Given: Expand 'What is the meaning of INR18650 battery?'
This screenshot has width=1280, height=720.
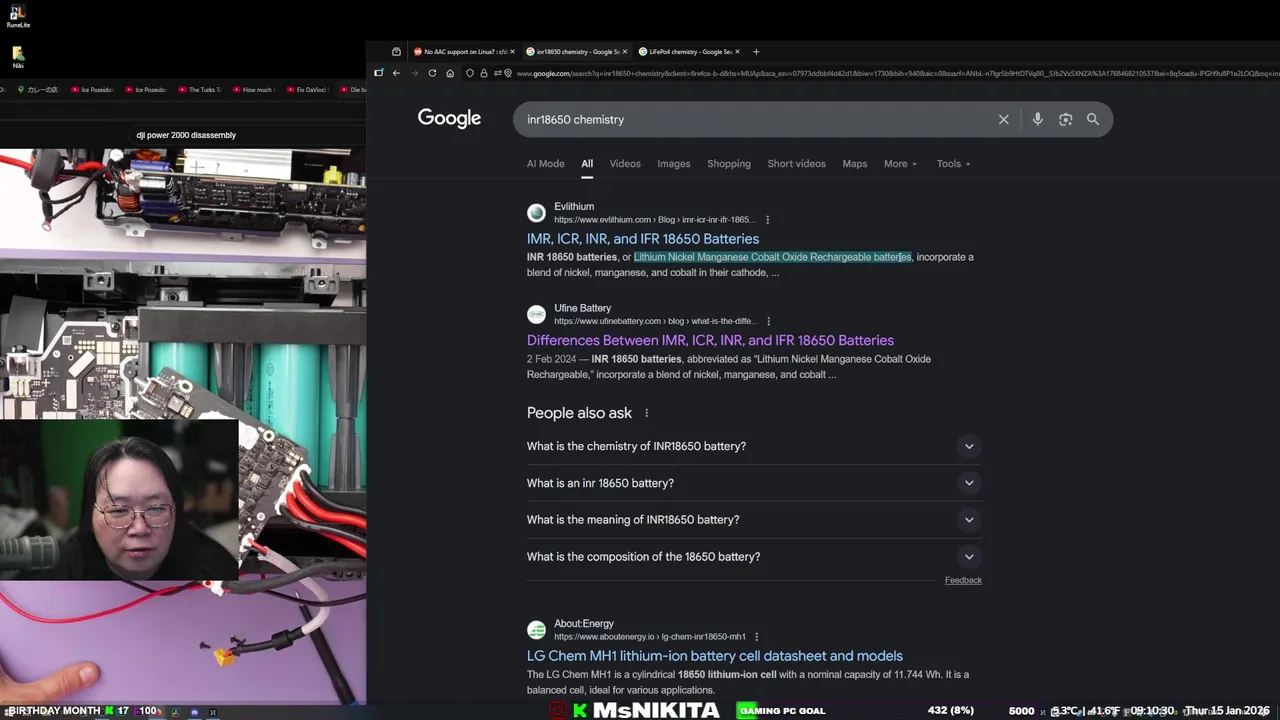Looking at the screenshot, I should click(754, 520).
